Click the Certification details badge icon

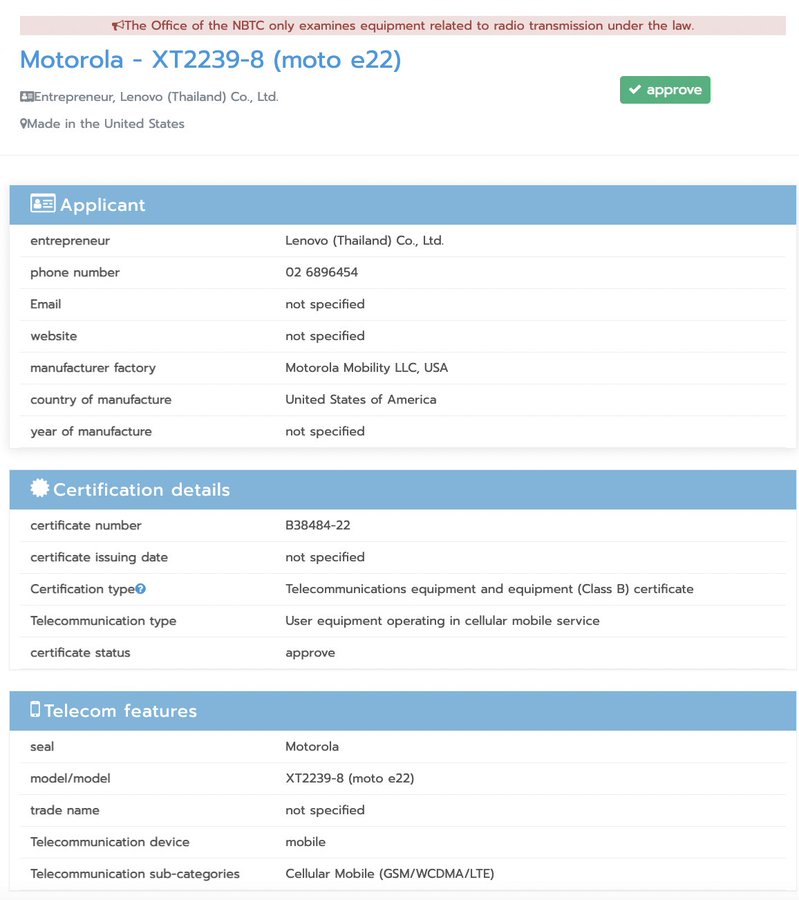click(39, 488)
